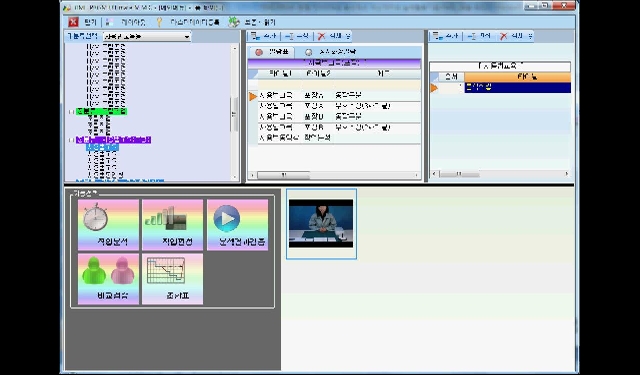Open the line graph chart tile

173,279
